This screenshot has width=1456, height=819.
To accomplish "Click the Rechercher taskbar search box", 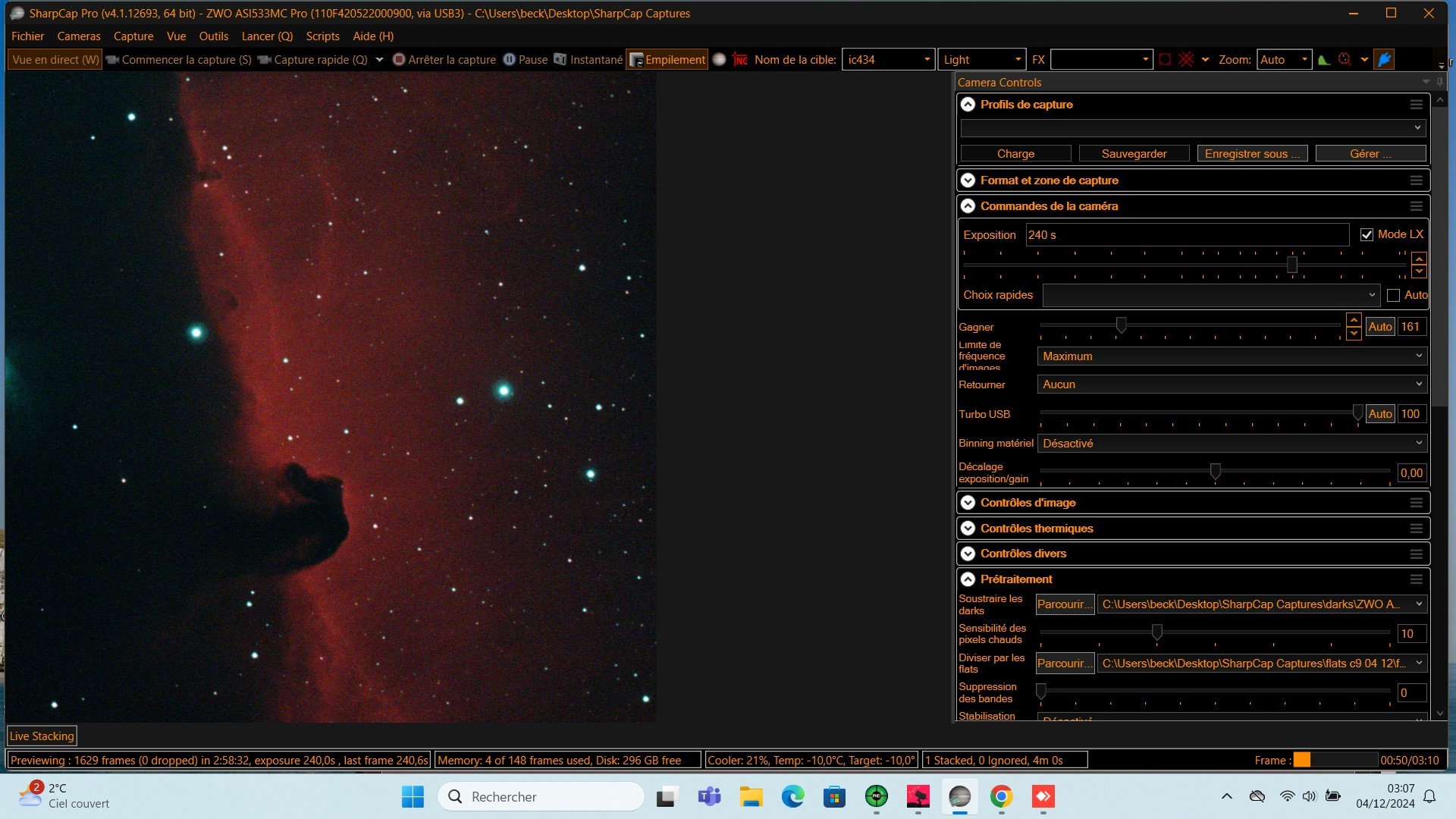I will click(541, 796).
